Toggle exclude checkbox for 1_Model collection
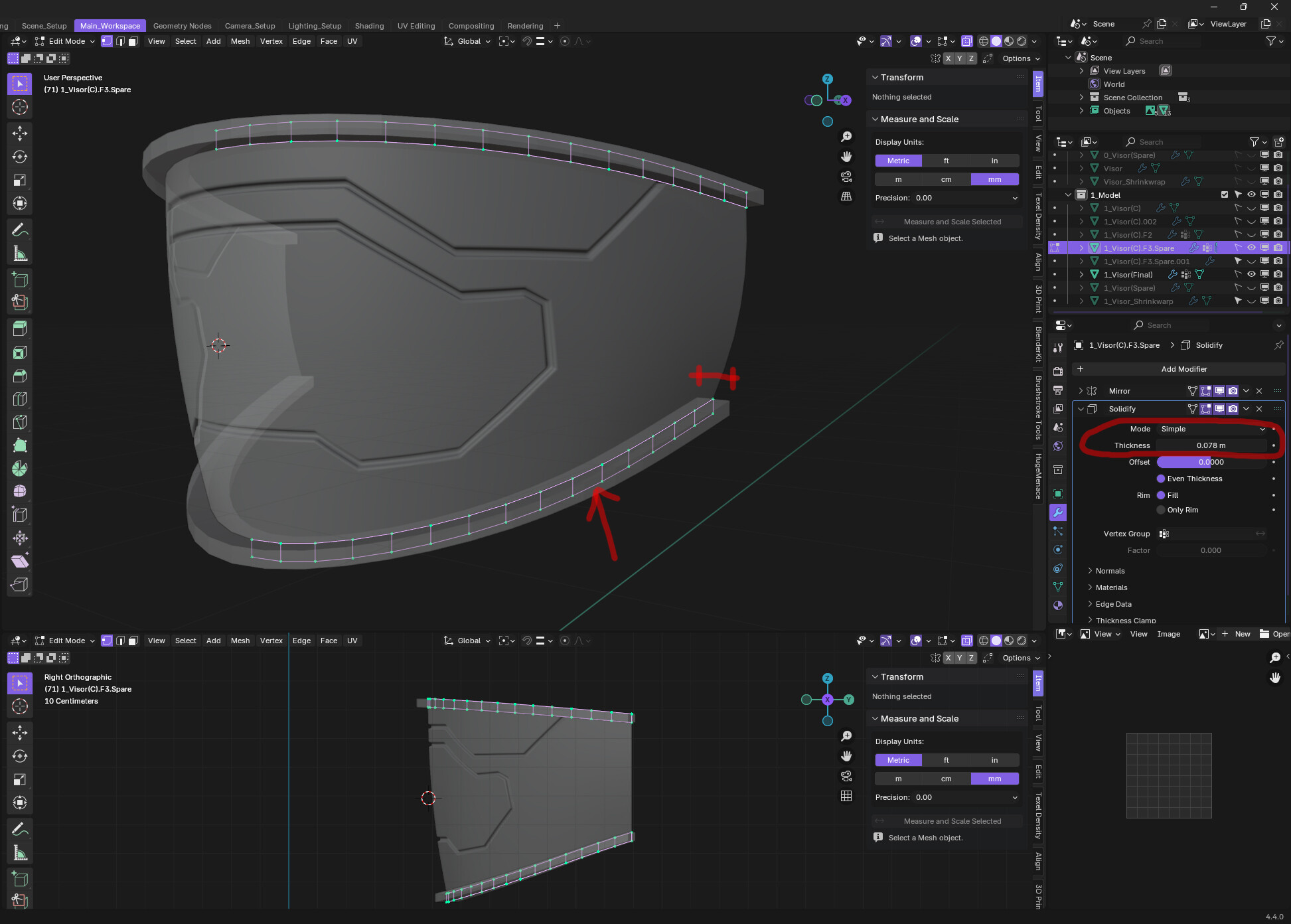The width and height of the screenshot is (1291, 924). click(1225, 194)
